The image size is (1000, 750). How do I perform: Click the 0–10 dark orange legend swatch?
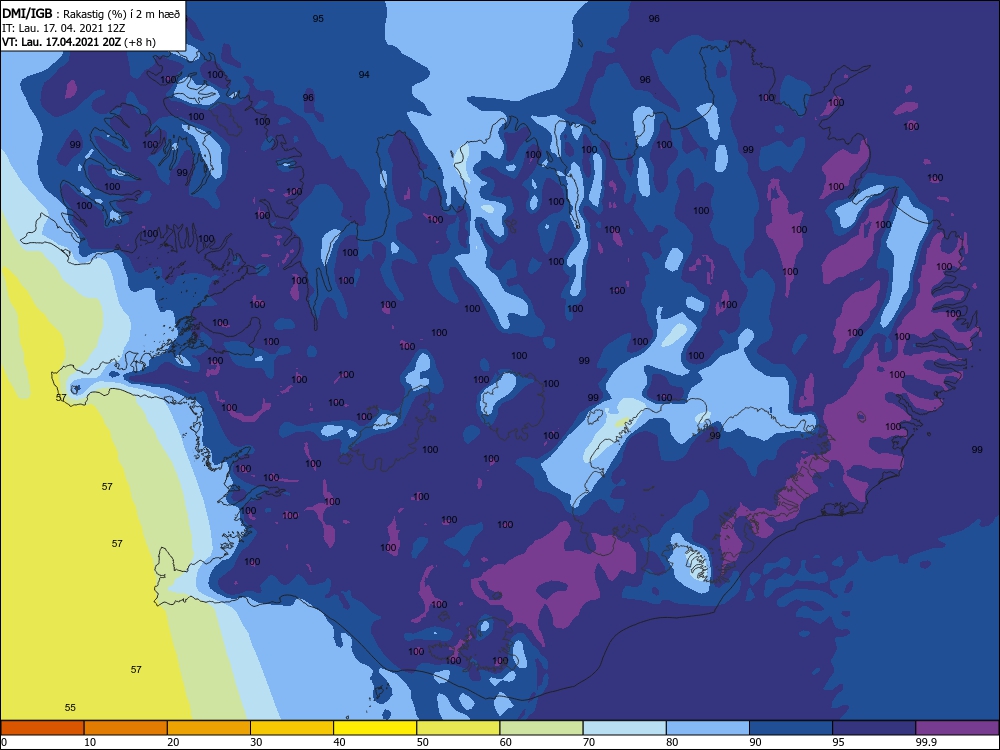(x=42, y=728)
